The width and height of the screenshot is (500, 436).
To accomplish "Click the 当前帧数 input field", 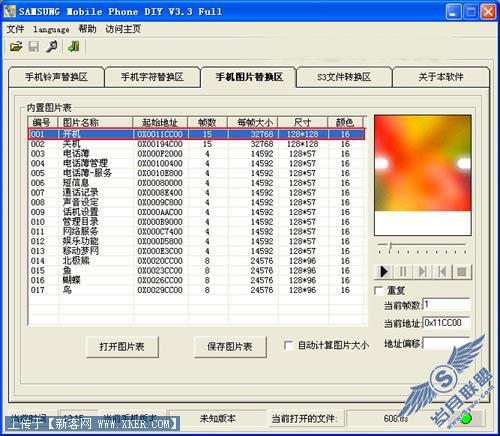I will click(447, 305).
